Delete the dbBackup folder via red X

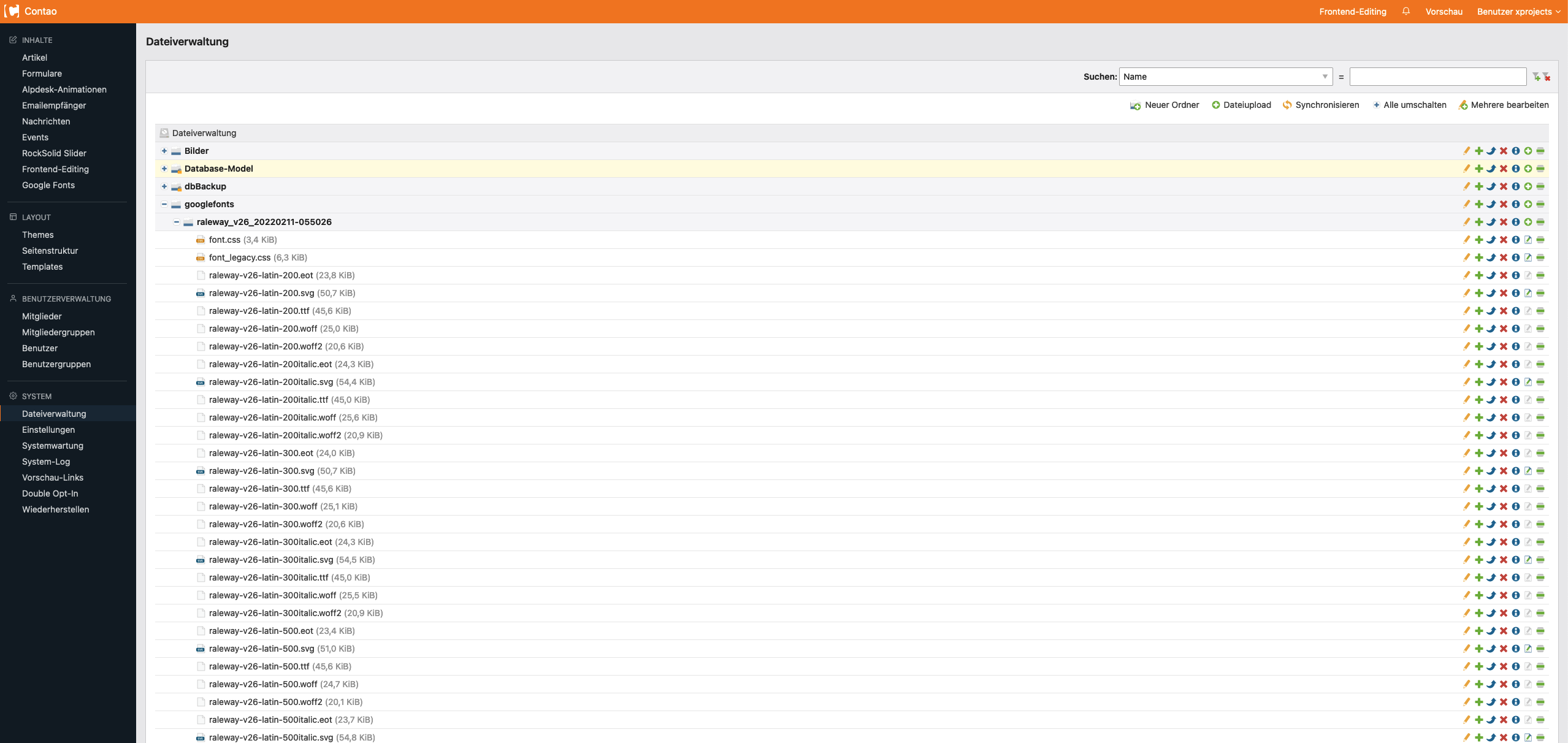pyautogui.click(x=1503, y=186)
